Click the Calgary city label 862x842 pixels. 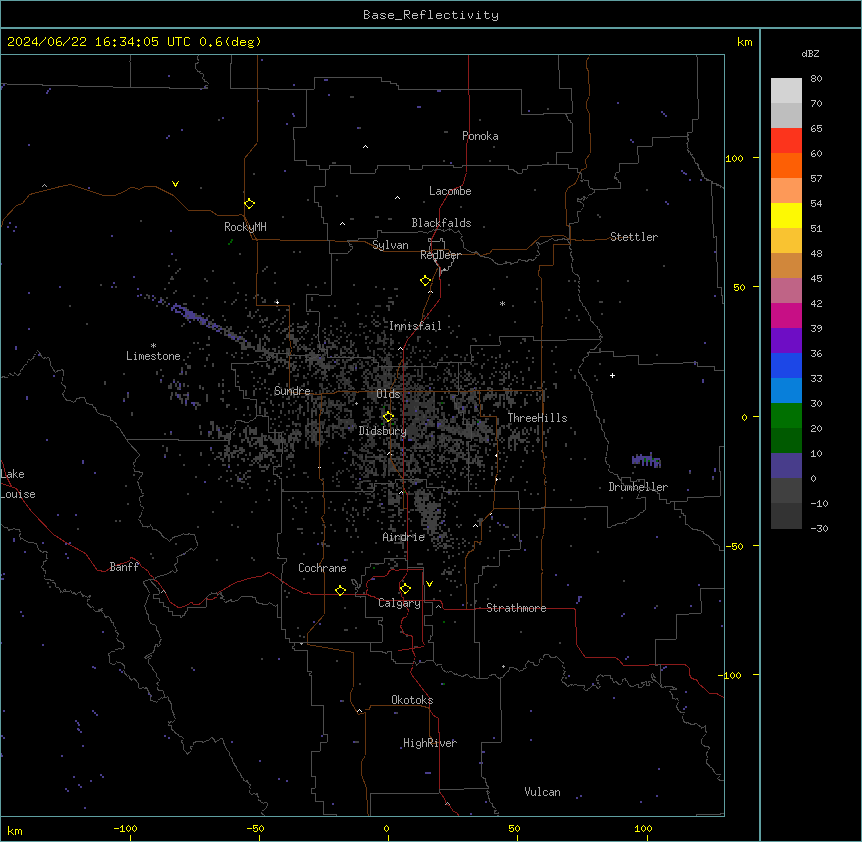click(x=399, y=603)
